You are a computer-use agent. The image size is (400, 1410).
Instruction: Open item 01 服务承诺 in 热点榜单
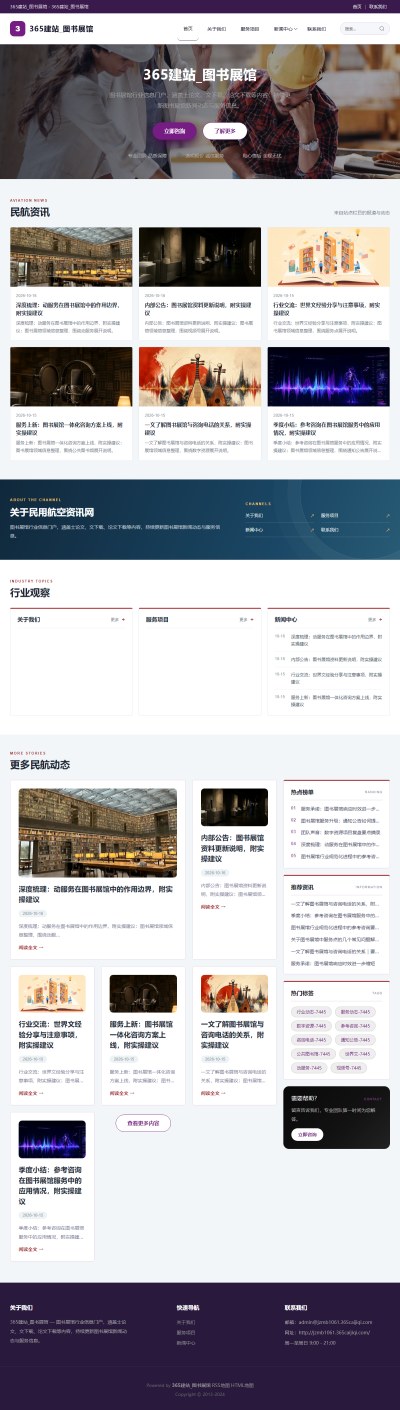point(335,807)
